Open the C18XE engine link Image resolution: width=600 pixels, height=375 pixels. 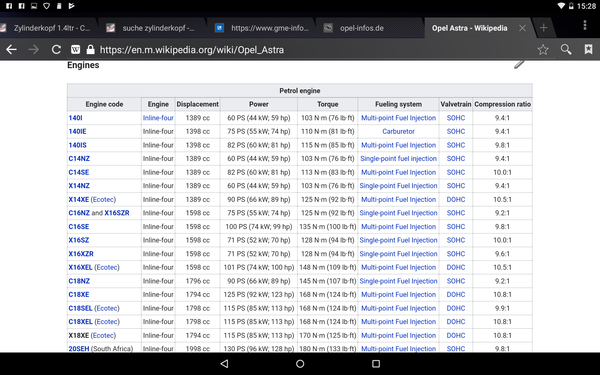(79, 294)
